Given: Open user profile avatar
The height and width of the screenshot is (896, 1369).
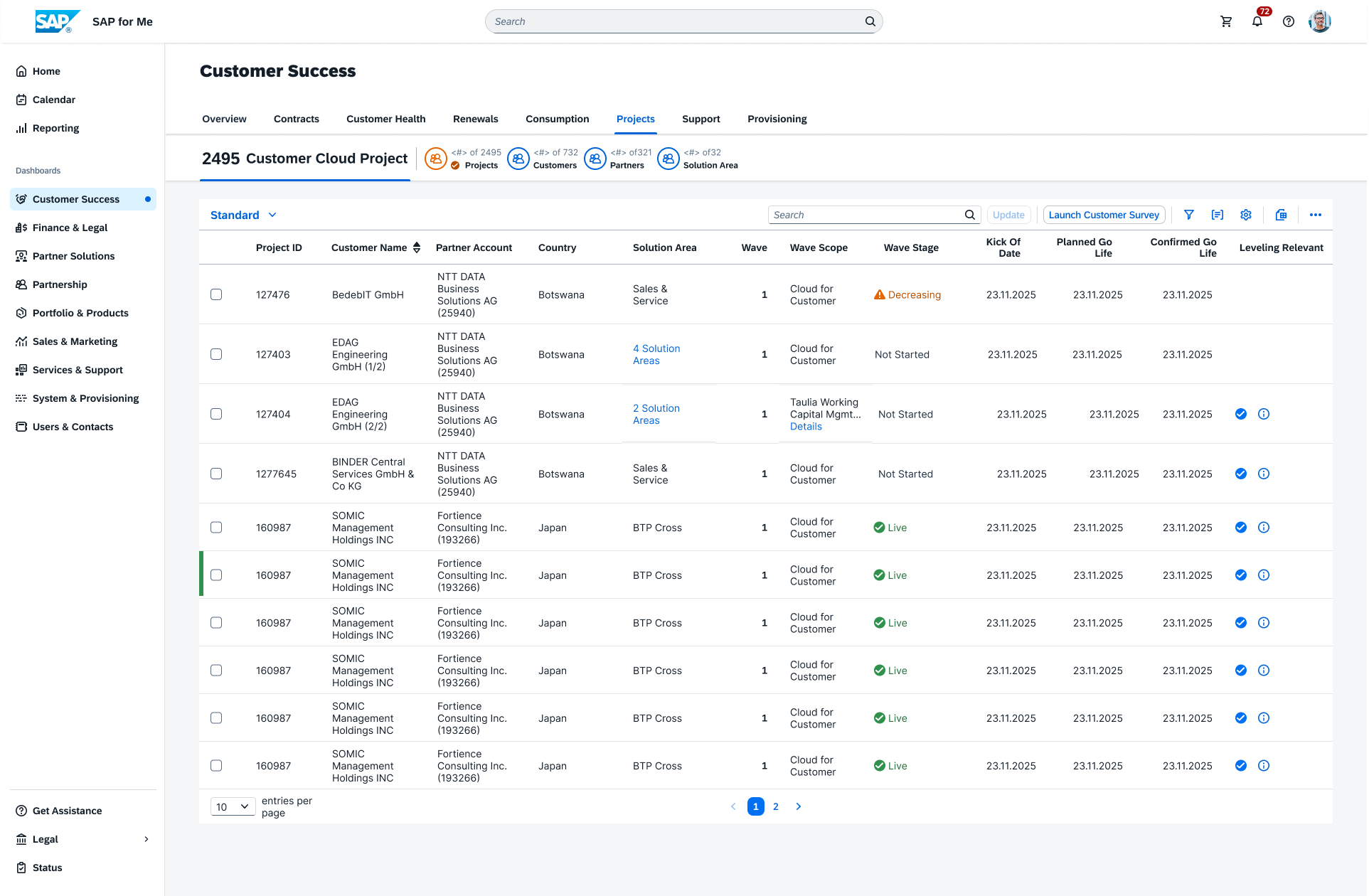Looking at the screenshot, I should [x=1320, y=21].
